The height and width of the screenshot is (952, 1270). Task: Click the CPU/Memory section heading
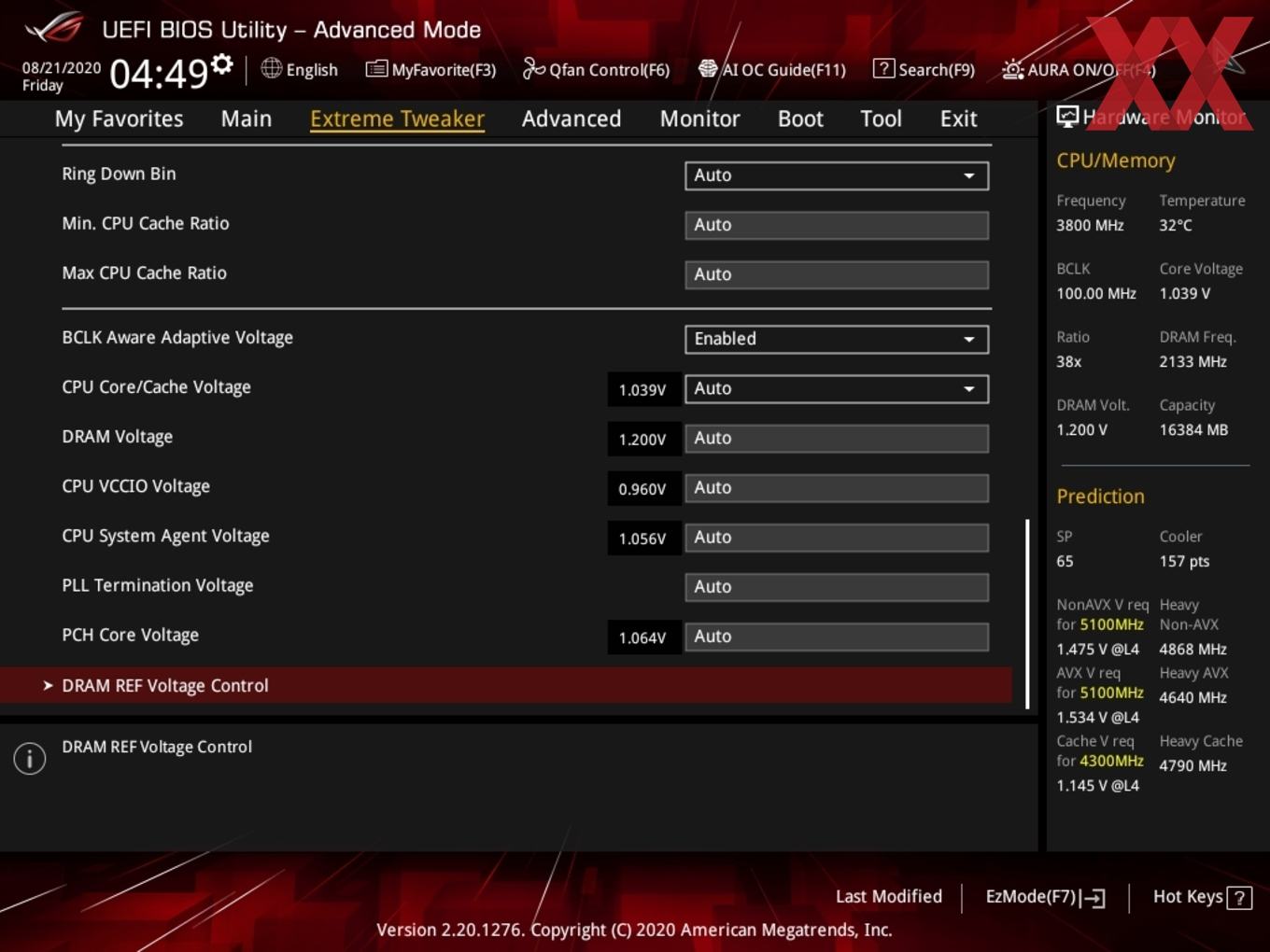1116,161
